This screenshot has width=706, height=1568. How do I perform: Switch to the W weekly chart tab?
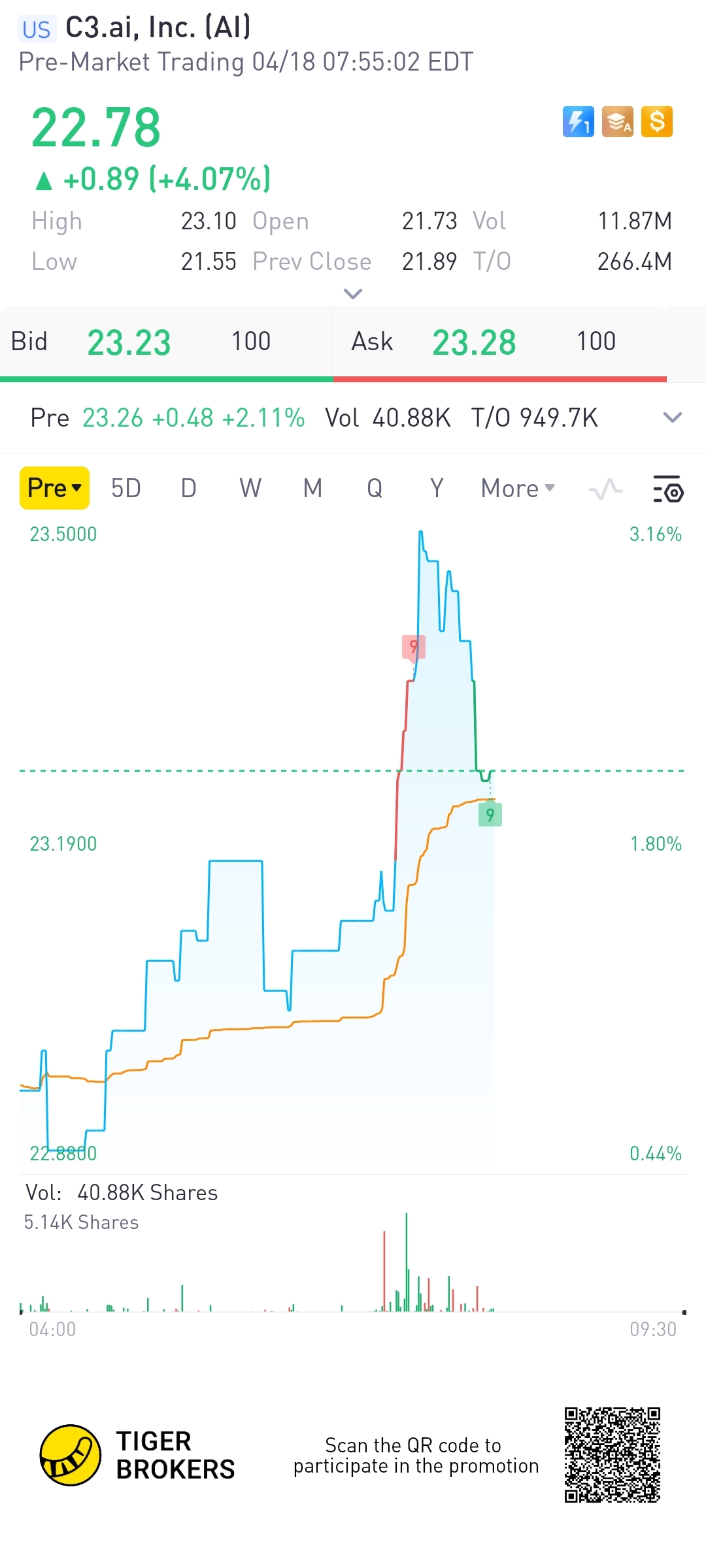(x=250, y=488)
